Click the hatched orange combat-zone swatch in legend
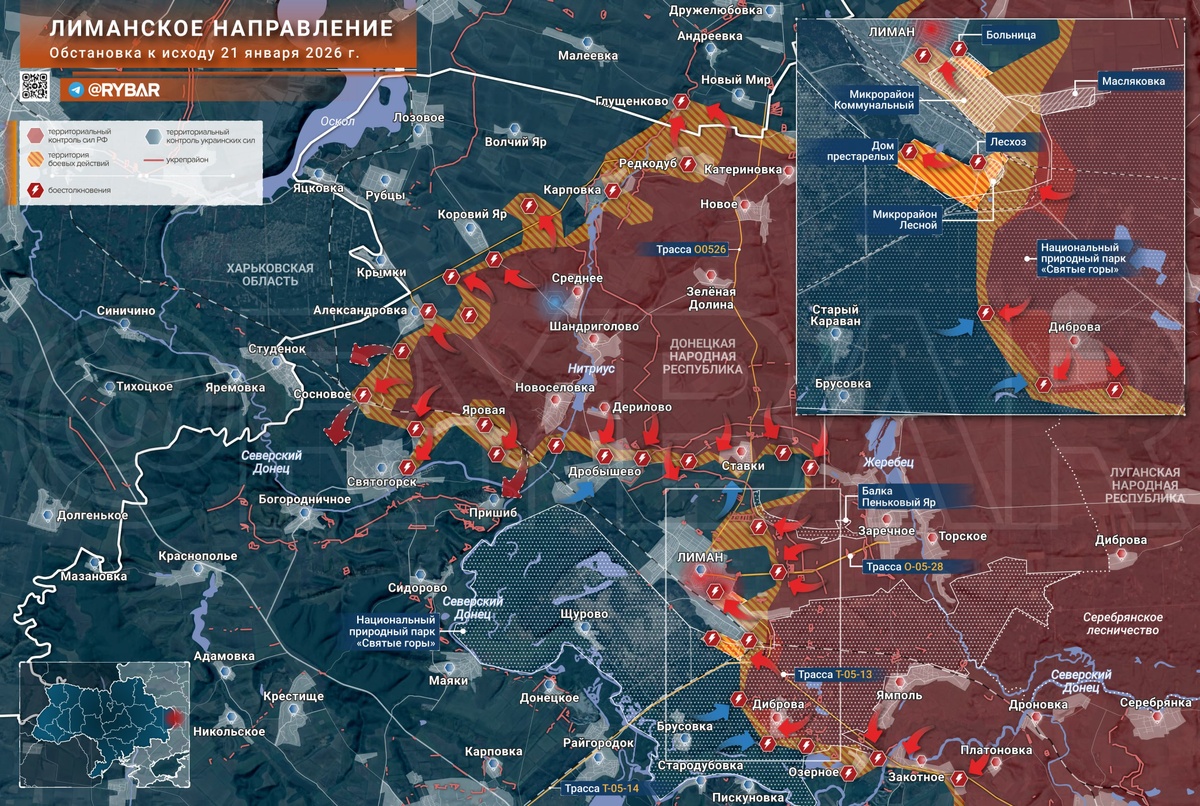Viewport: 1200px width, 806px height. [36, 161]
